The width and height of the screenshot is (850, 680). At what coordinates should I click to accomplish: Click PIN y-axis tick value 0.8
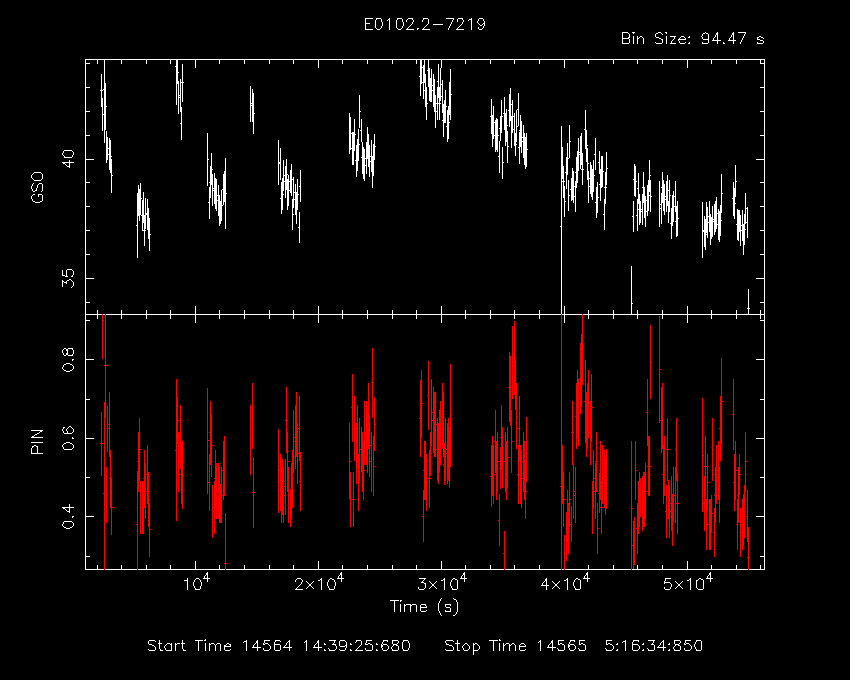tap(68, 359)
